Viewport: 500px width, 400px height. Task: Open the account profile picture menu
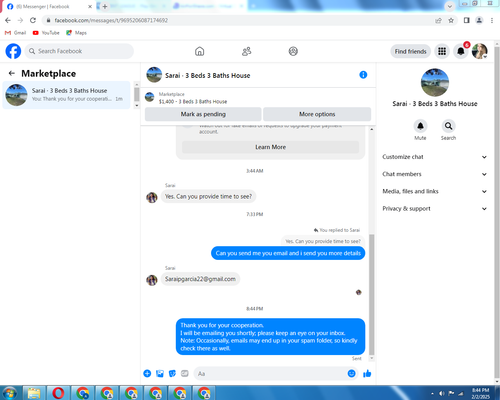[x=480, y=51]
